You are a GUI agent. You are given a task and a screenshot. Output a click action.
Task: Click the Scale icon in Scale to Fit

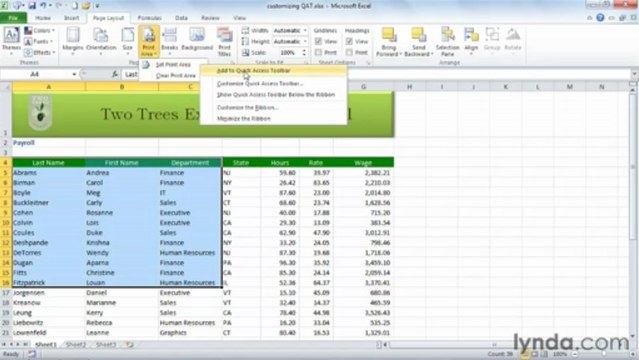click(x=245, y=53)
